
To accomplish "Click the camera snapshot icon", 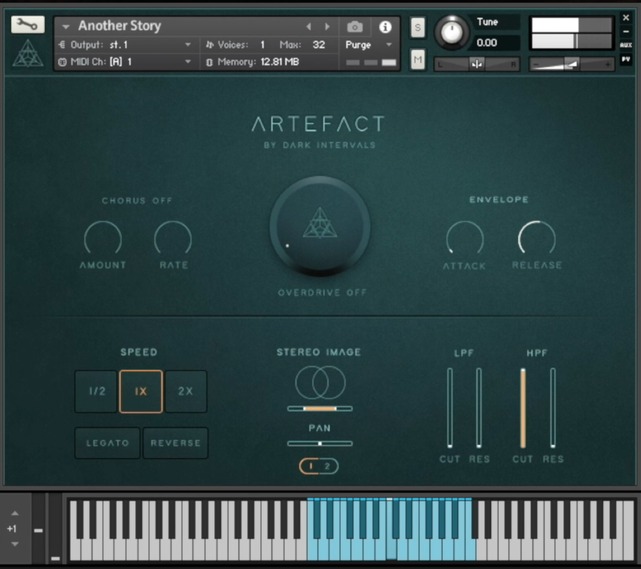I will [355, 27].
